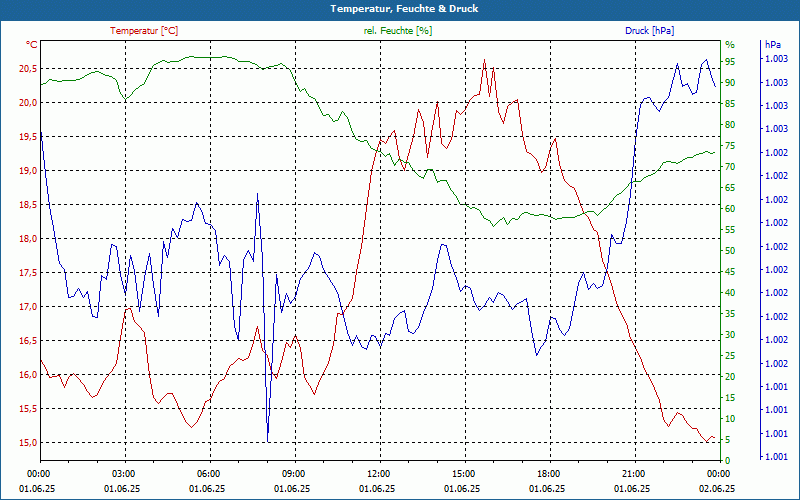This screenshot has width=800, height=500.
Task: Click the '18:00' time axis label
Action: pos(547,473)
